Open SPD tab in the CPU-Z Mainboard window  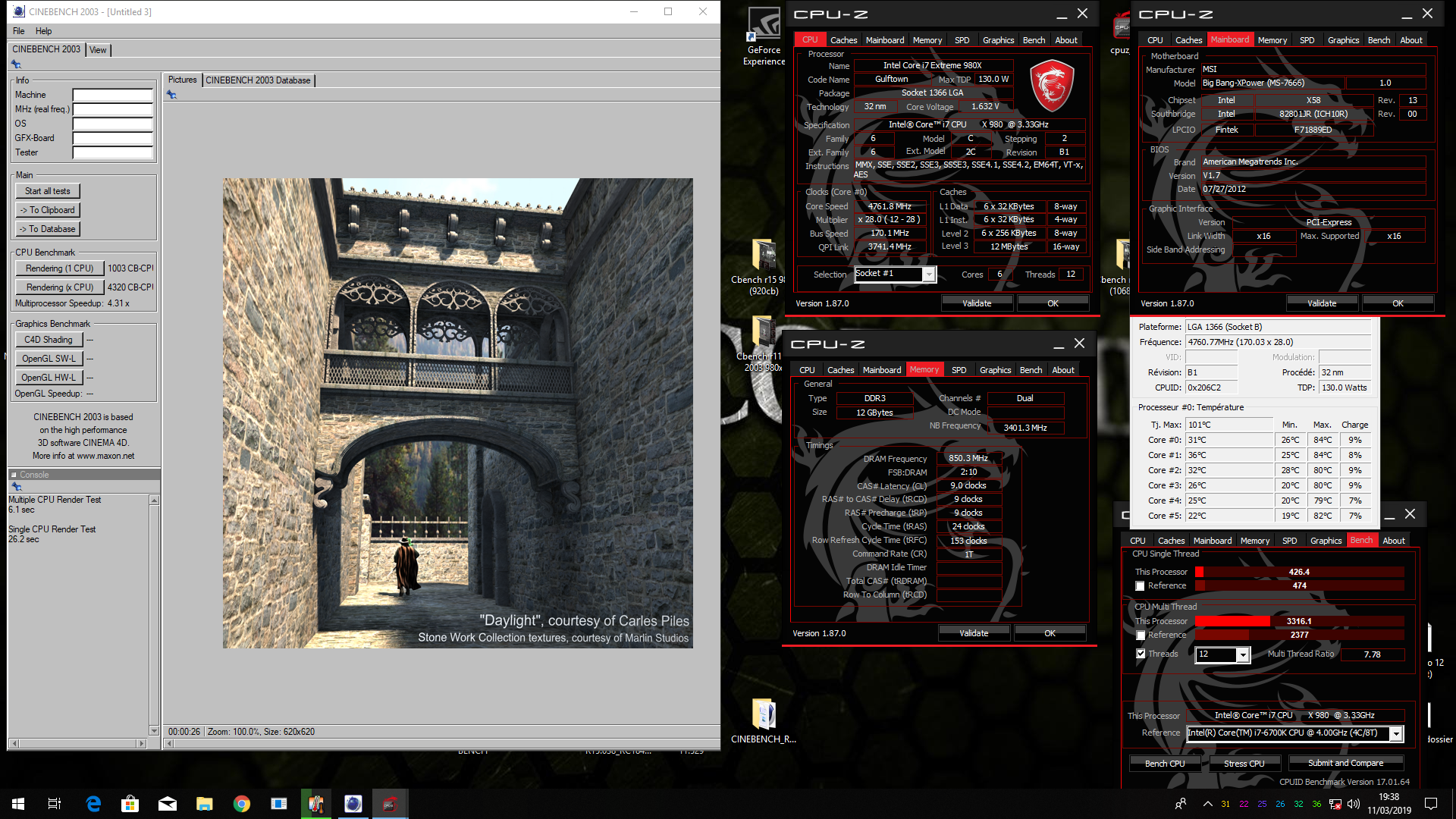click(x=1307, y=40)
